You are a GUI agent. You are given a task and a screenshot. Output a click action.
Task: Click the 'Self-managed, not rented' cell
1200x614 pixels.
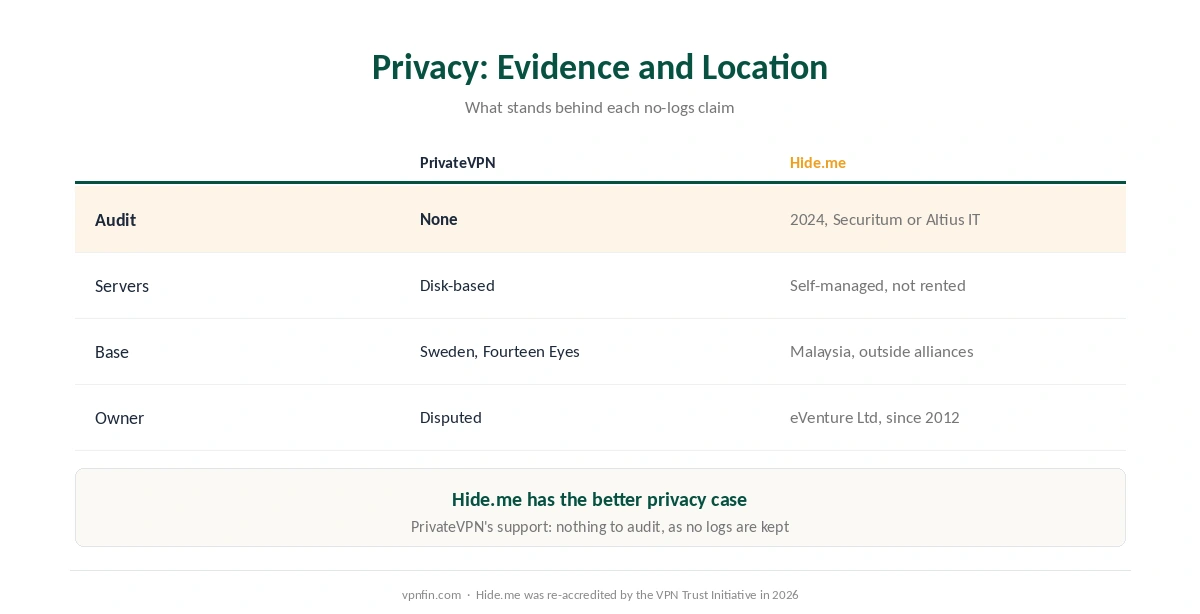click(878, 286)
